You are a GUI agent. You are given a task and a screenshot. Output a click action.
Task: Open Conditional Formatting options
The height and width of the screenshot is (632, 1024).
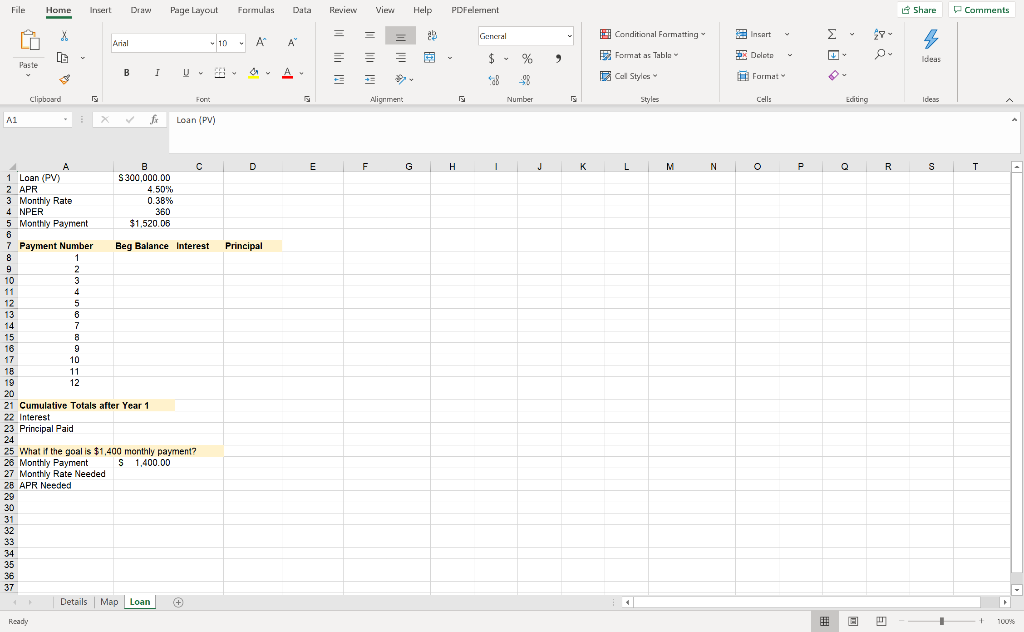point(653,33)
